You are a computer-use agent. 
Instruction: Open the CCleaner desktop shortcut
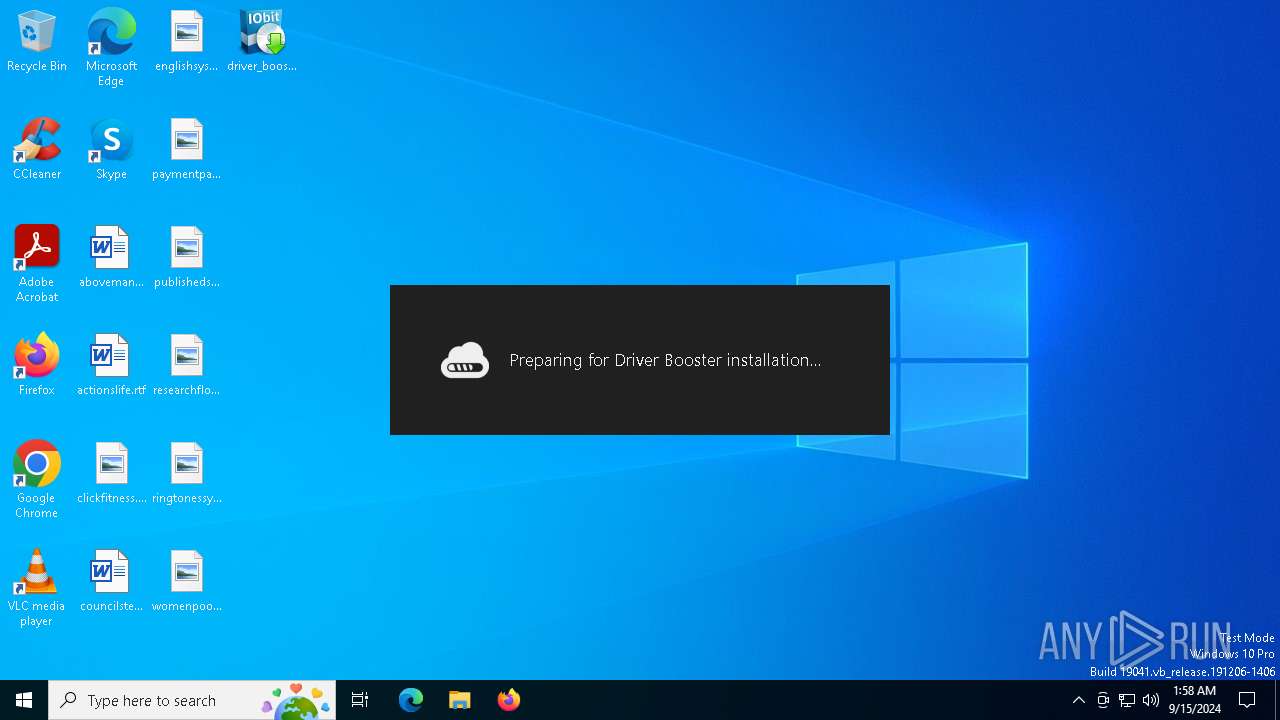click(37, 150)
